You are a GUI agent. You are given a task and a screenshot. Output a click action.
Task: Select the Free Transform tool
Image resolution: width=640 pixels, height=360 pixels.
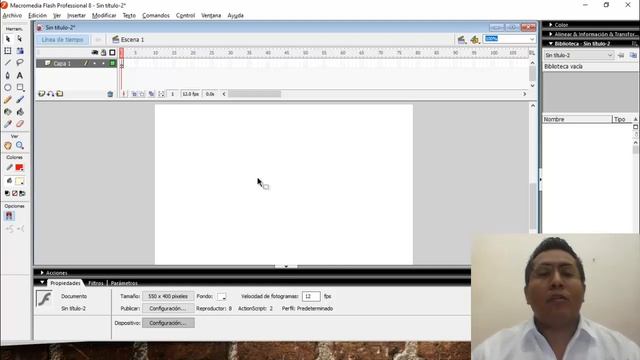[8, 51]
